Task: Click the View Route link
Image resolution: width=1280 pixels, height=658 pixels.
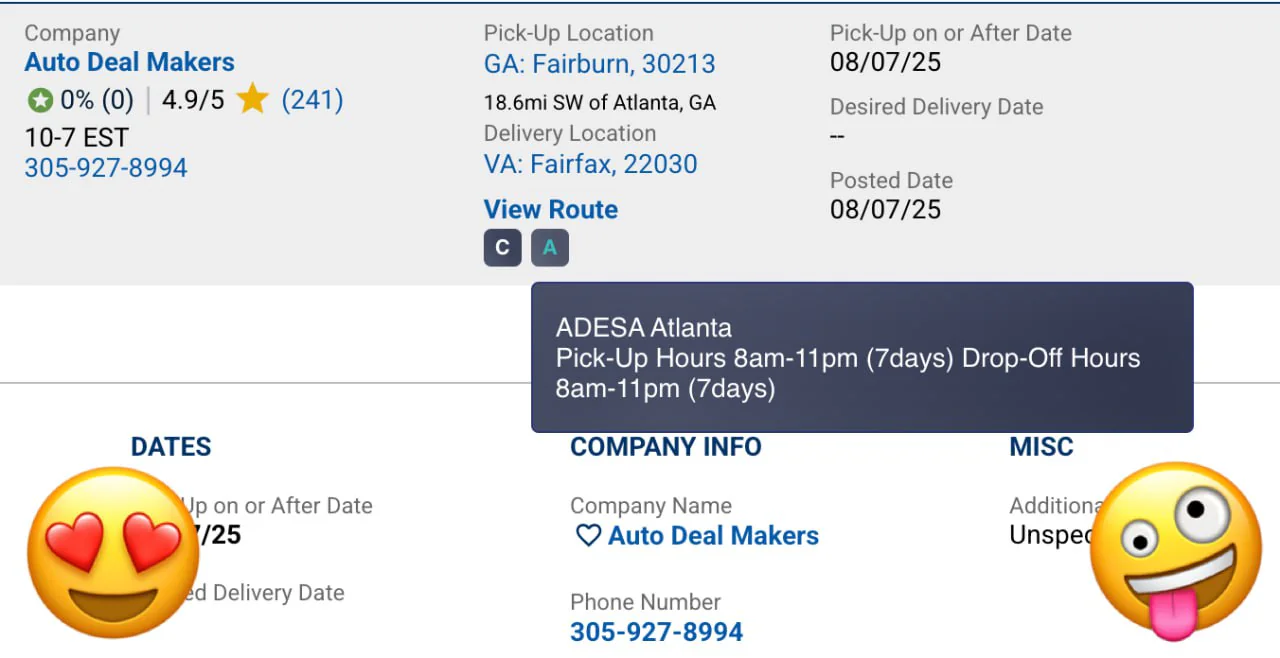Action: click(550, 210)
